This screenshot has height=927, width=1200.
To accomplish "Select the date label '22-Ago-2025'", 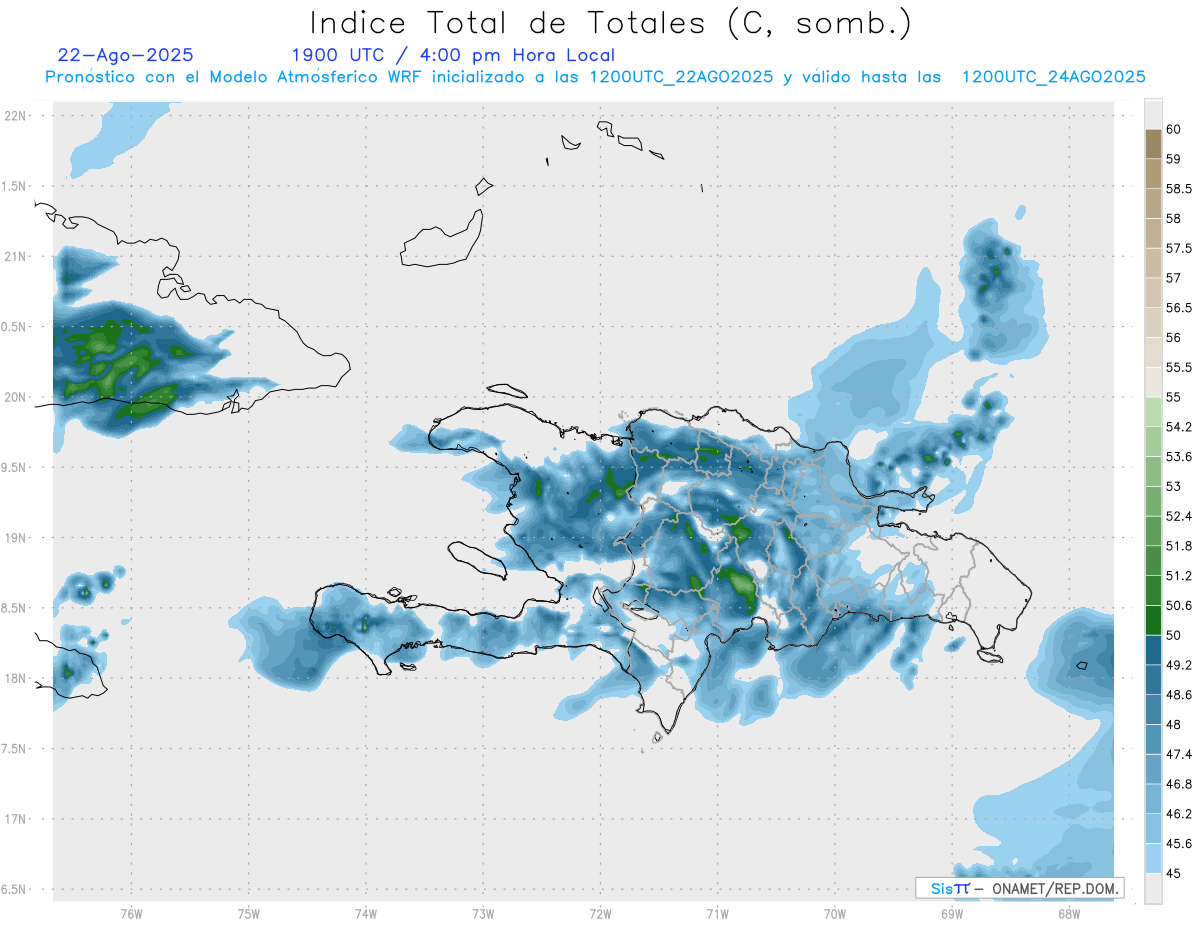I will coord(126,56).
